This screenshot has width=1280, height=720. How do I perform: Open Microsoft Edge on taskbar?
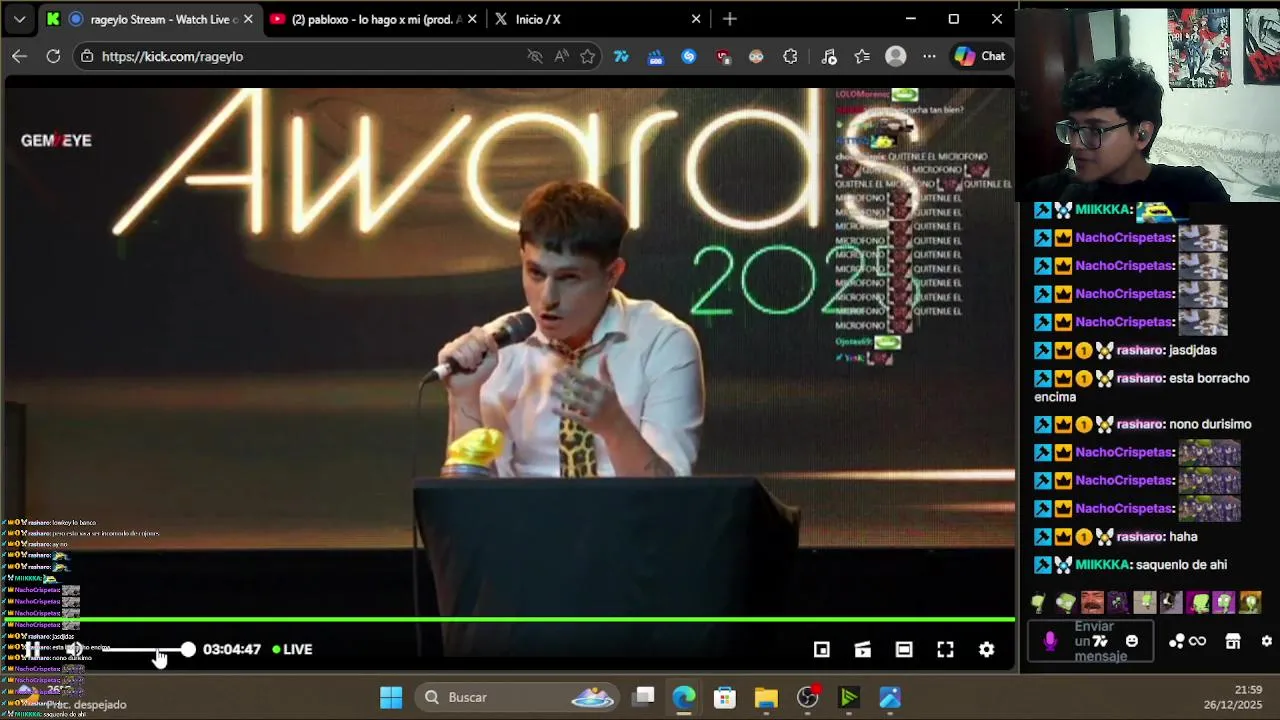[684, 697]
